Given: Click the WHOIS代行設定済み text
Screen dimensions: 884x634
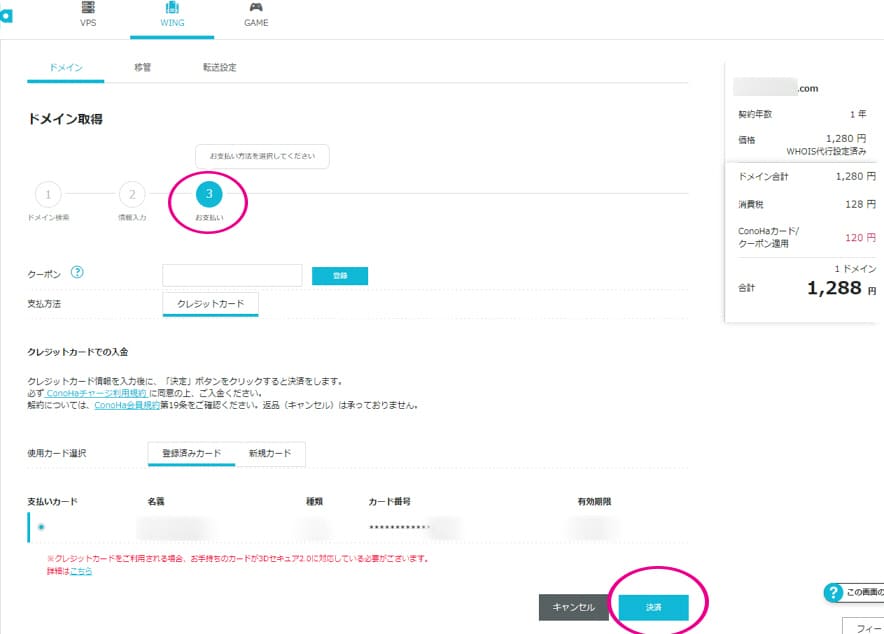Looking at the screenshot, I should point(826,151).
